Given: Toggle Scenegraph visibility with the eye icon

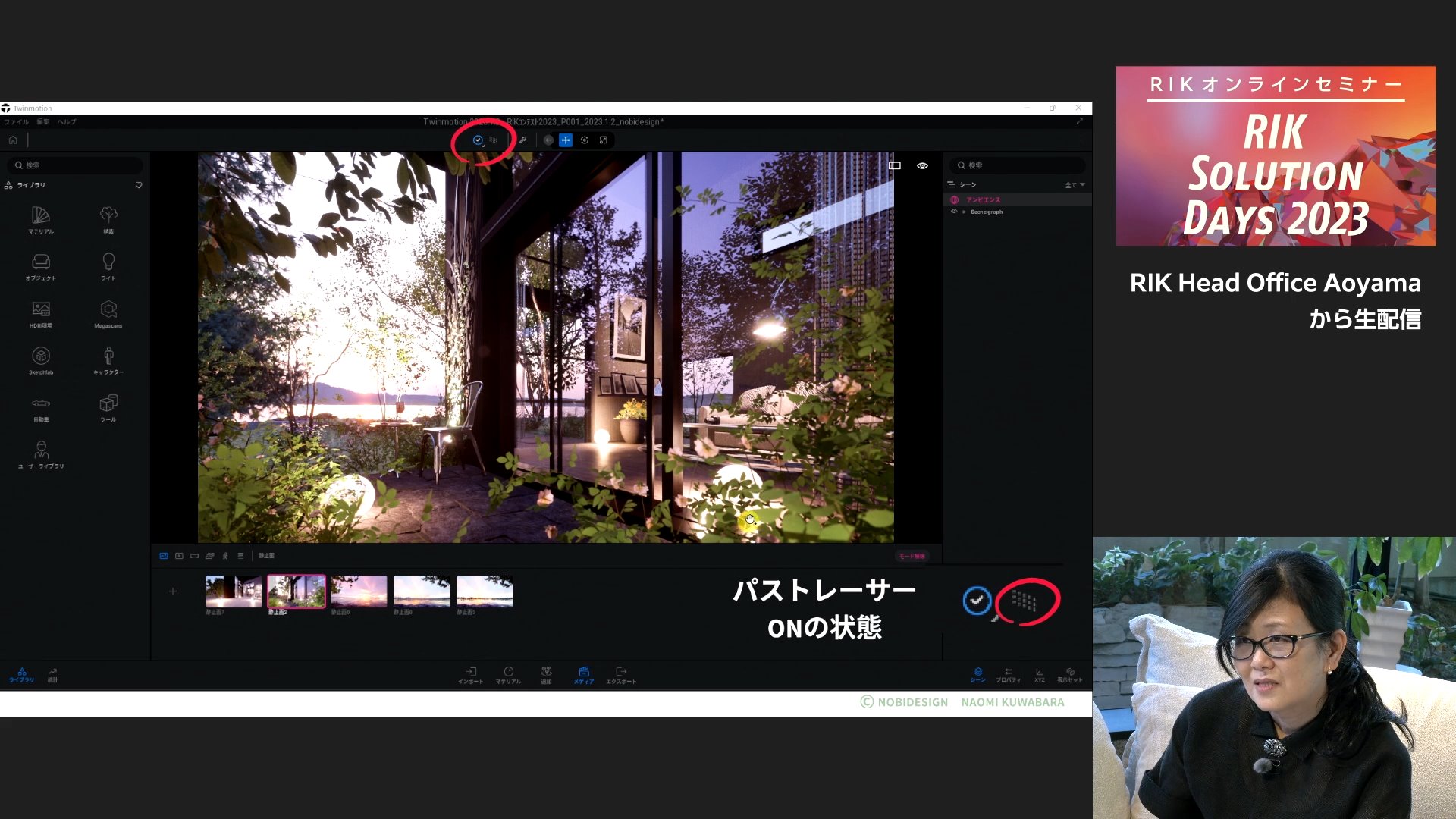Looking at the screenshot, I should [955, 212].
